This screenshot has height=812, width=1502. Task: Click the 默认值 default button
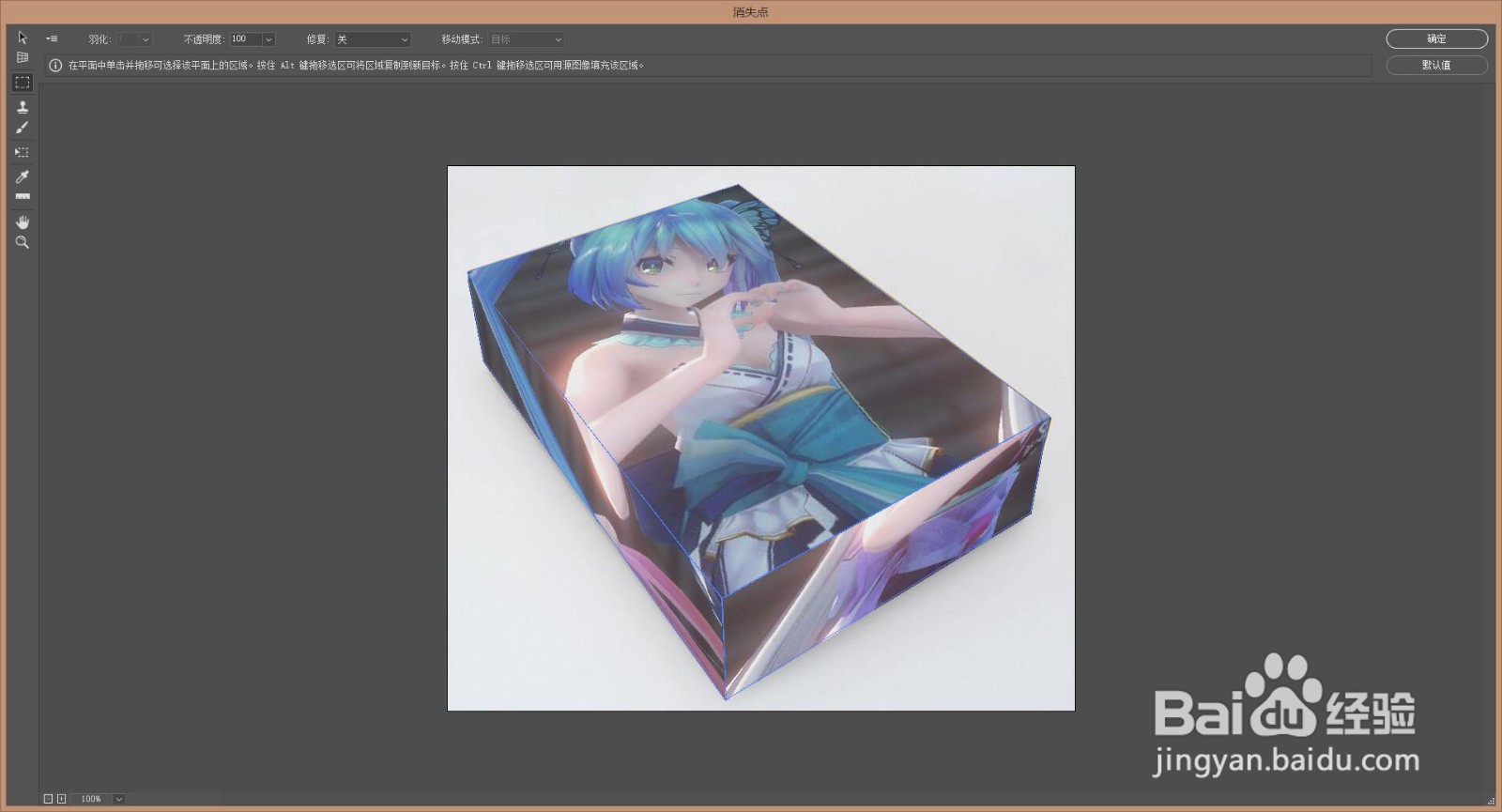pos(1436,65)
